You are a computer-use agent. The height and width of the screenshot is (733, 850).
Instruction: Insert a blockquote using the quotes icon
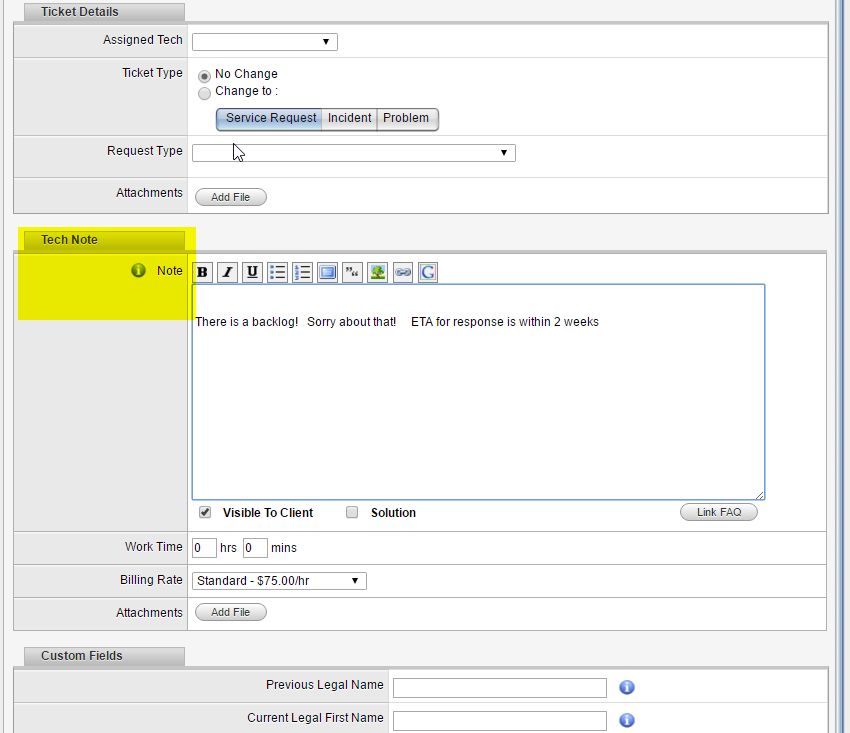pyautogui.click(x=352, y=272)
